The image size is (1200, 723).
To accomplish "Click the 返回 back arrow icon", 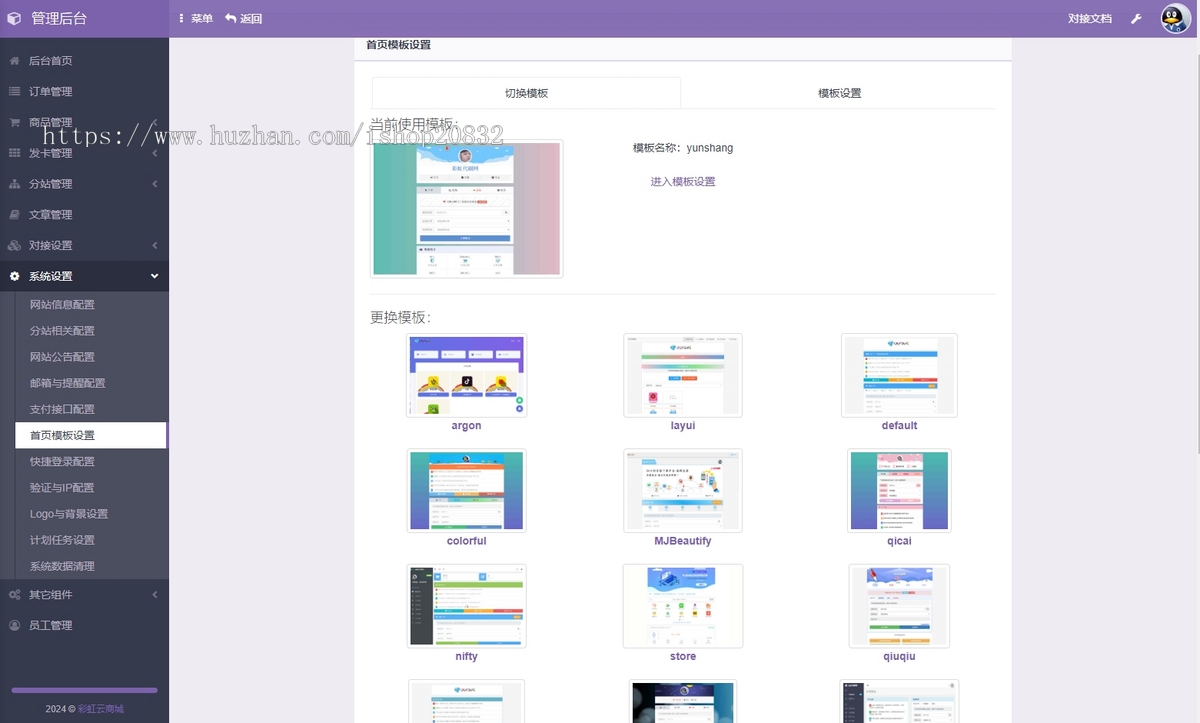I will click(230, 19).
